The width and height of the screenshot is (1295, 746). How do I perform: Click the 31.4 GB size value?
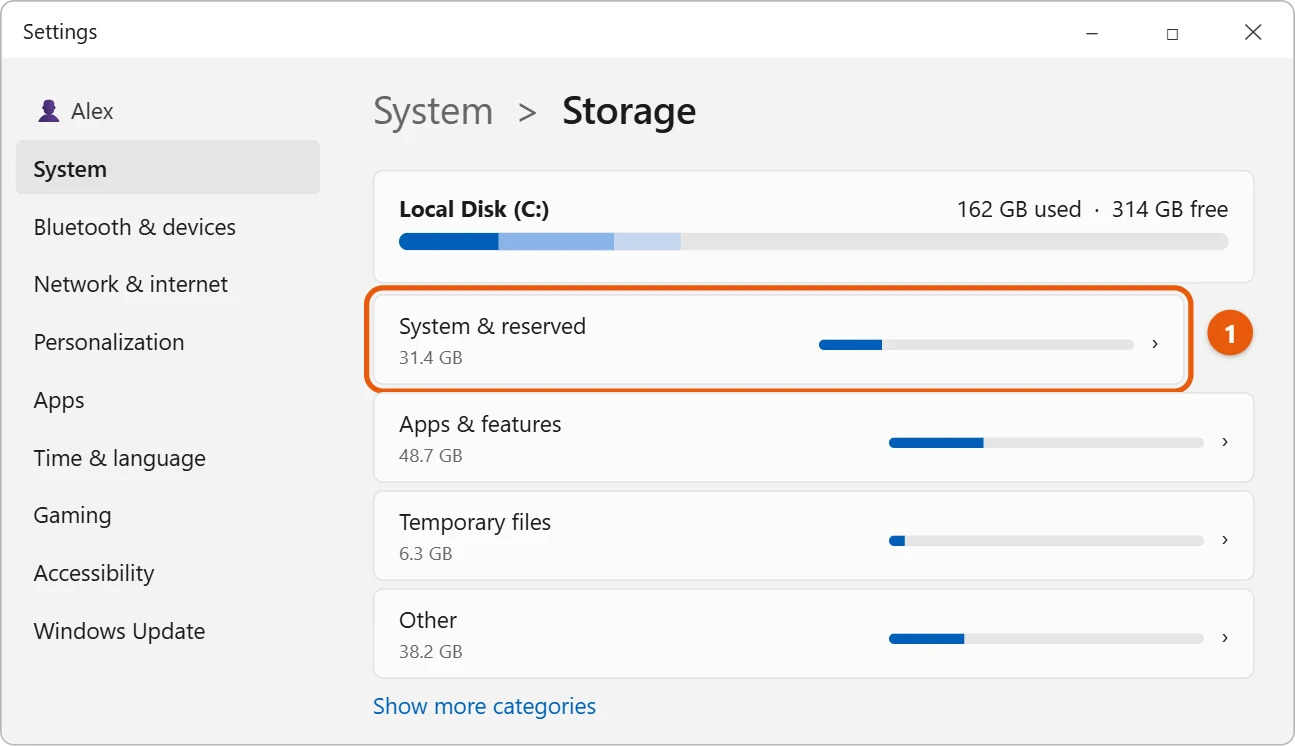[x=431, y=357]
